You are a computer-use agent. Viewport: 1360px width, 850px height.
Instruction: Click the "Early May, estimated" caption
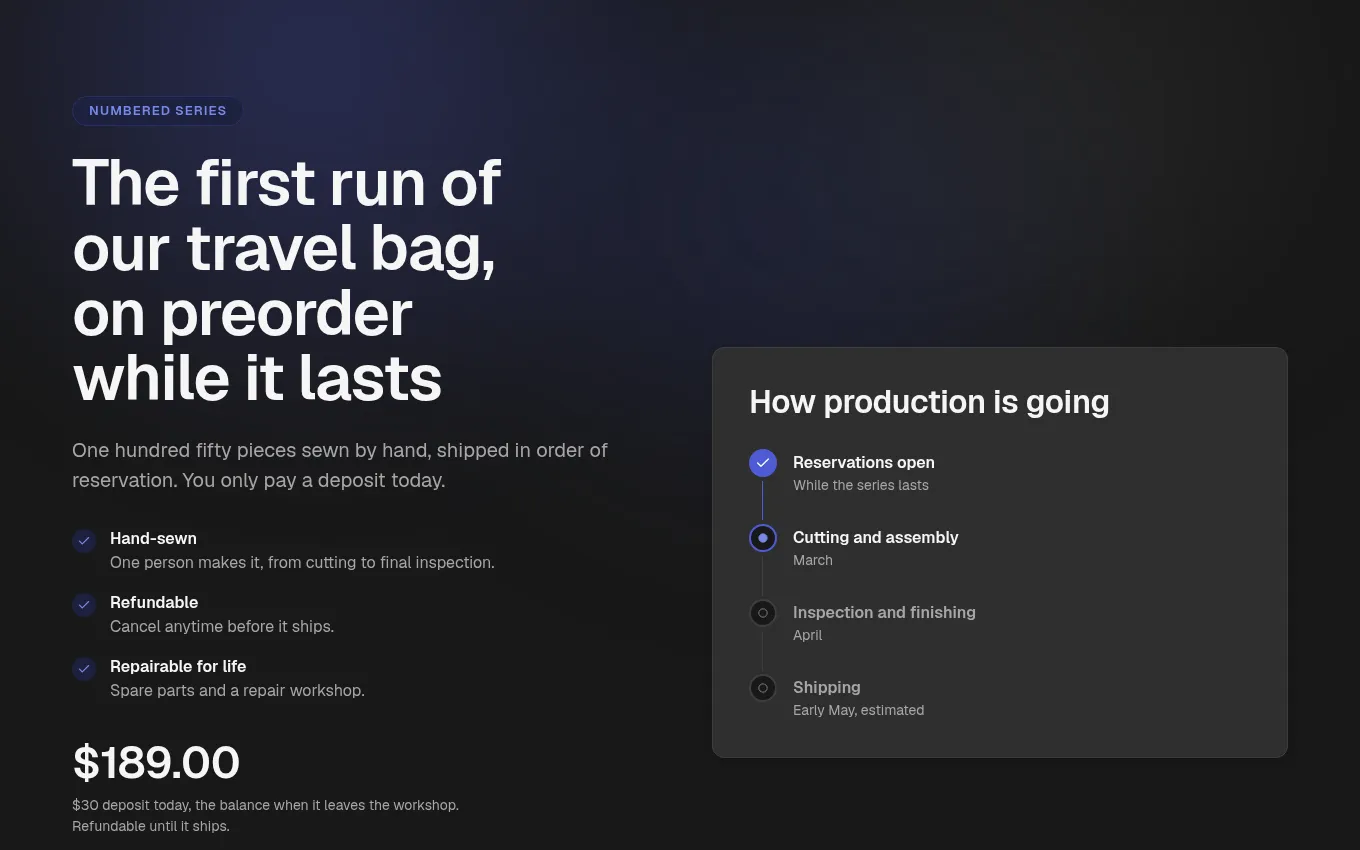pyautogui.click(x=859, y=710)
